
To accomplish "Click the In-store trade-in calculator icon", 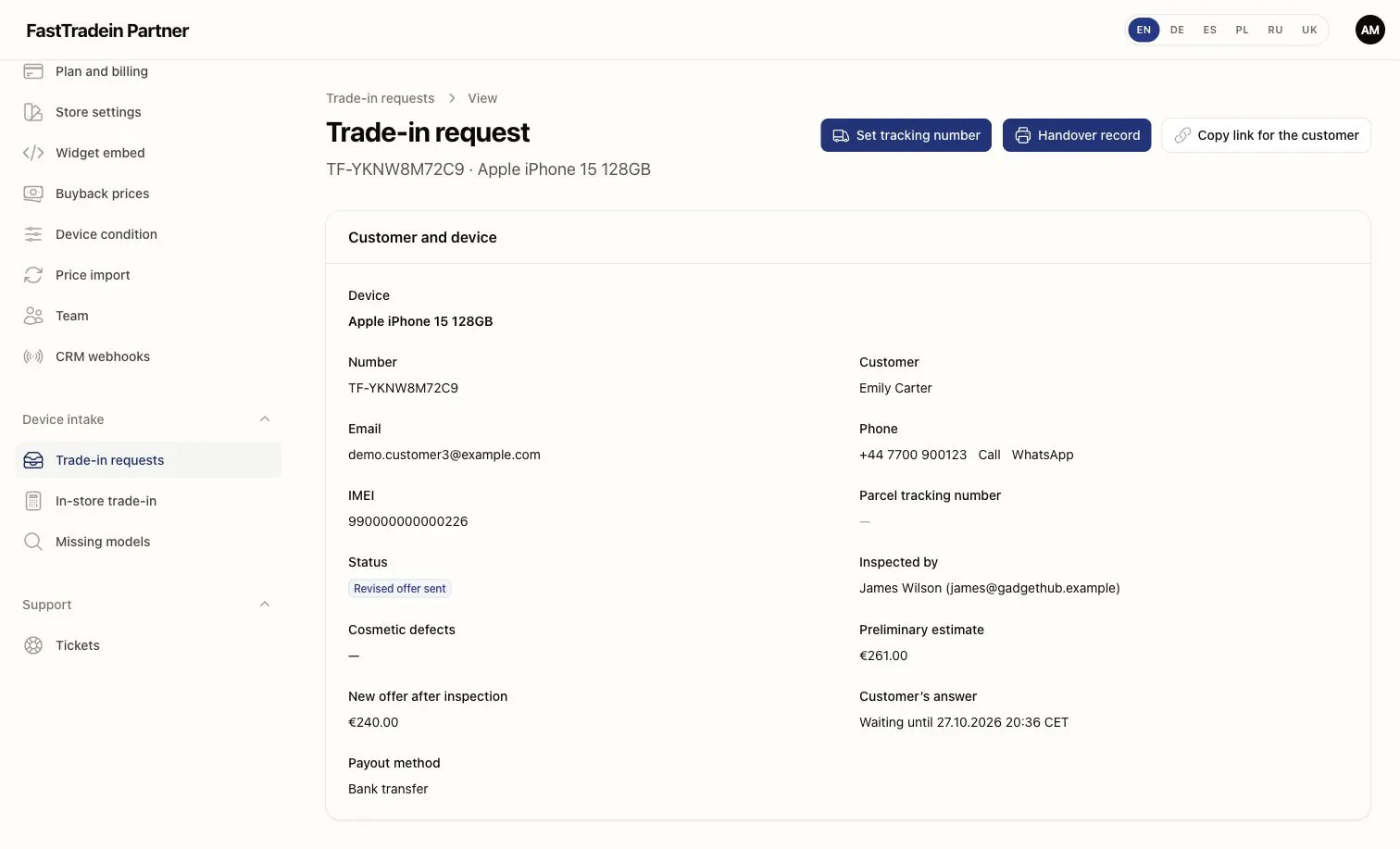I will click(33, 501).
